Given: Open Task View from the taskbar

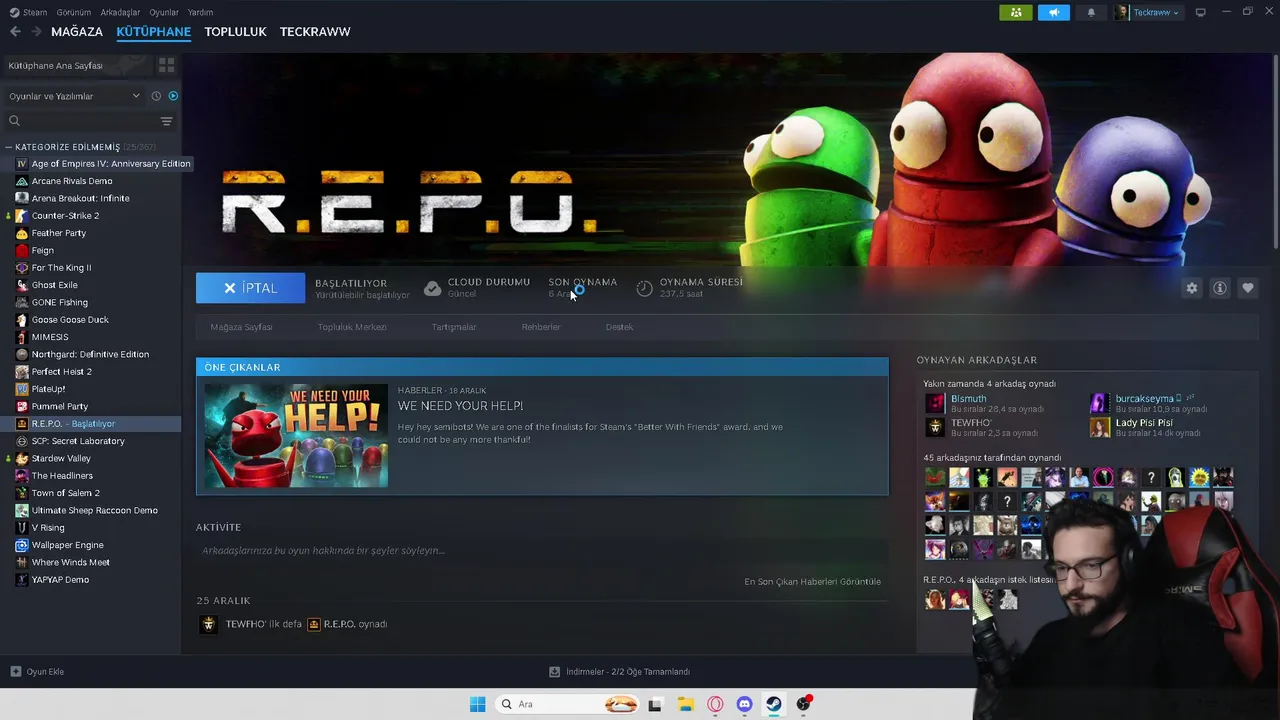Looking at the screenshot, I should (x=655, y=704).
